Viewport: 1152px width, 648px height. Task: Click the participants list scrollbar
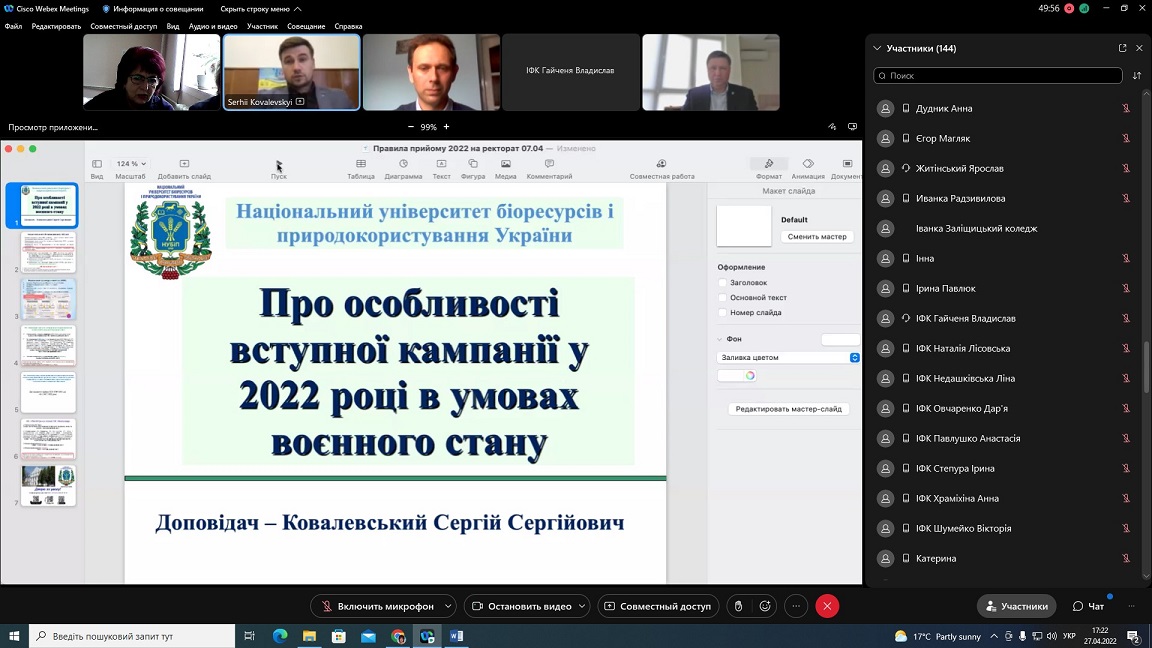1146,367
